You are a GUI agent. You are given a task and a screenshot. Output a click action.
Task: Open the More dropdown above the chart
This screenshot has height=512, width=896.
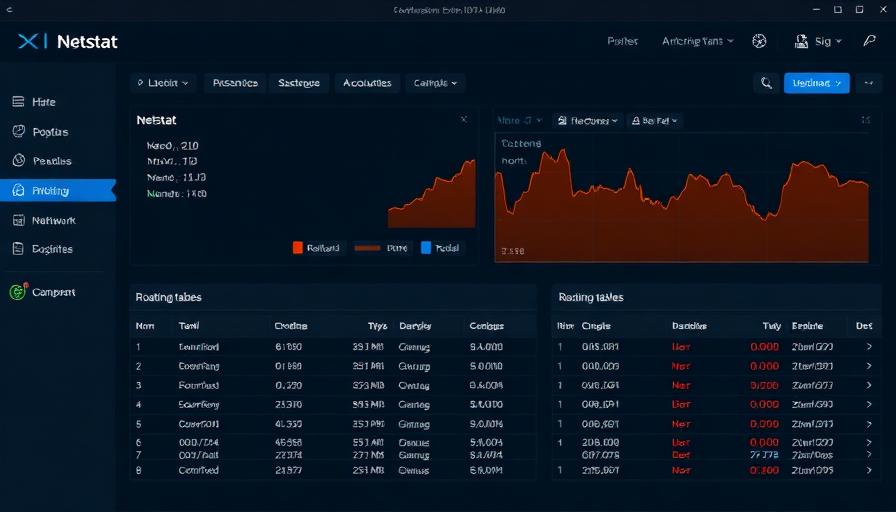point(519,121)
